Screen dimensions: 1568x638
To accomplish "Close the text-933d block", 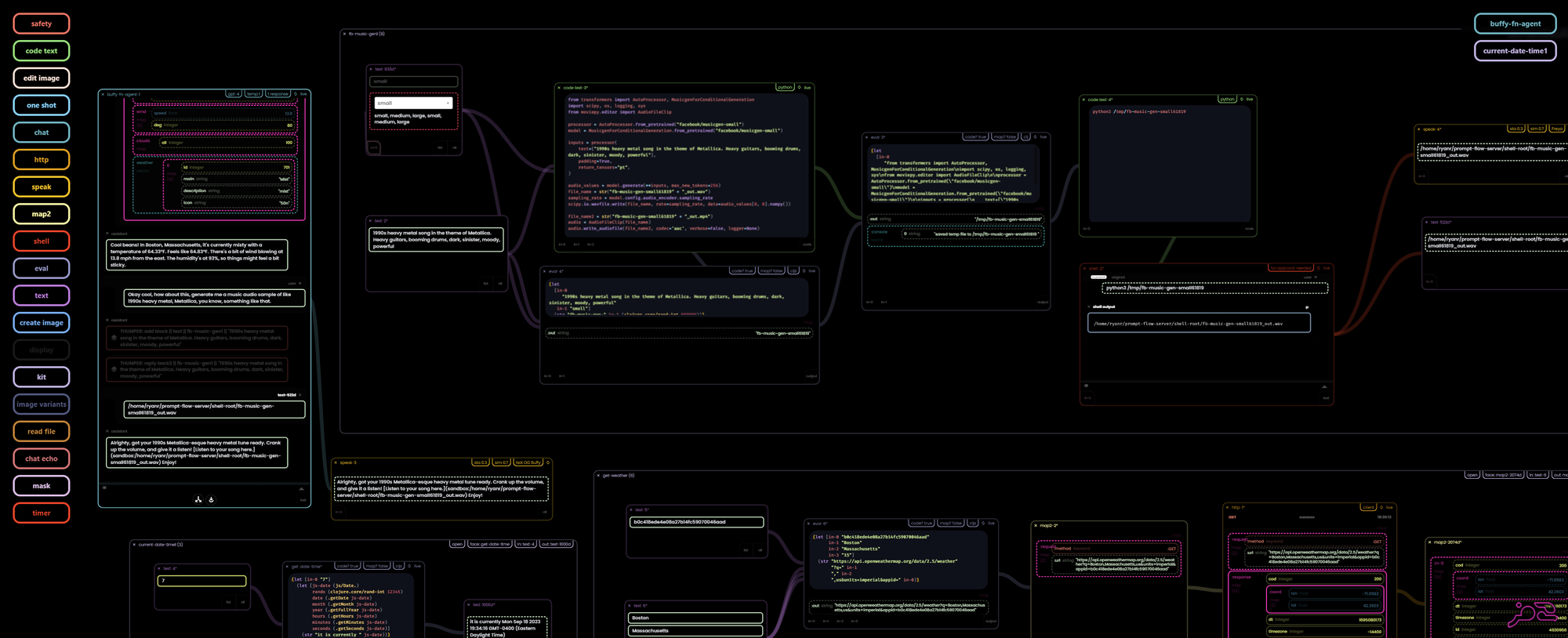I will click(x=371, y=69).
